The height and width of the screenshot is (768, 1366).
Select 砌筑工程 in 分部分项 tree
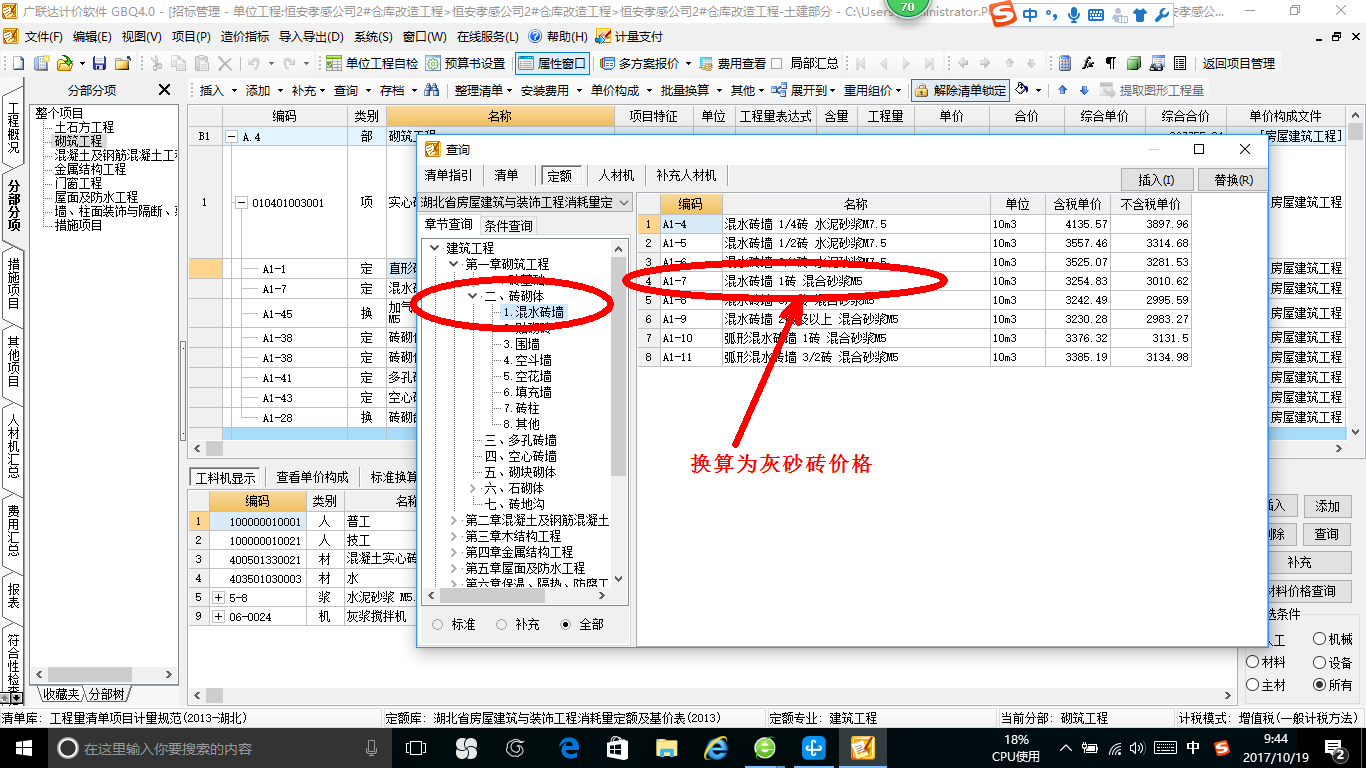78,141
